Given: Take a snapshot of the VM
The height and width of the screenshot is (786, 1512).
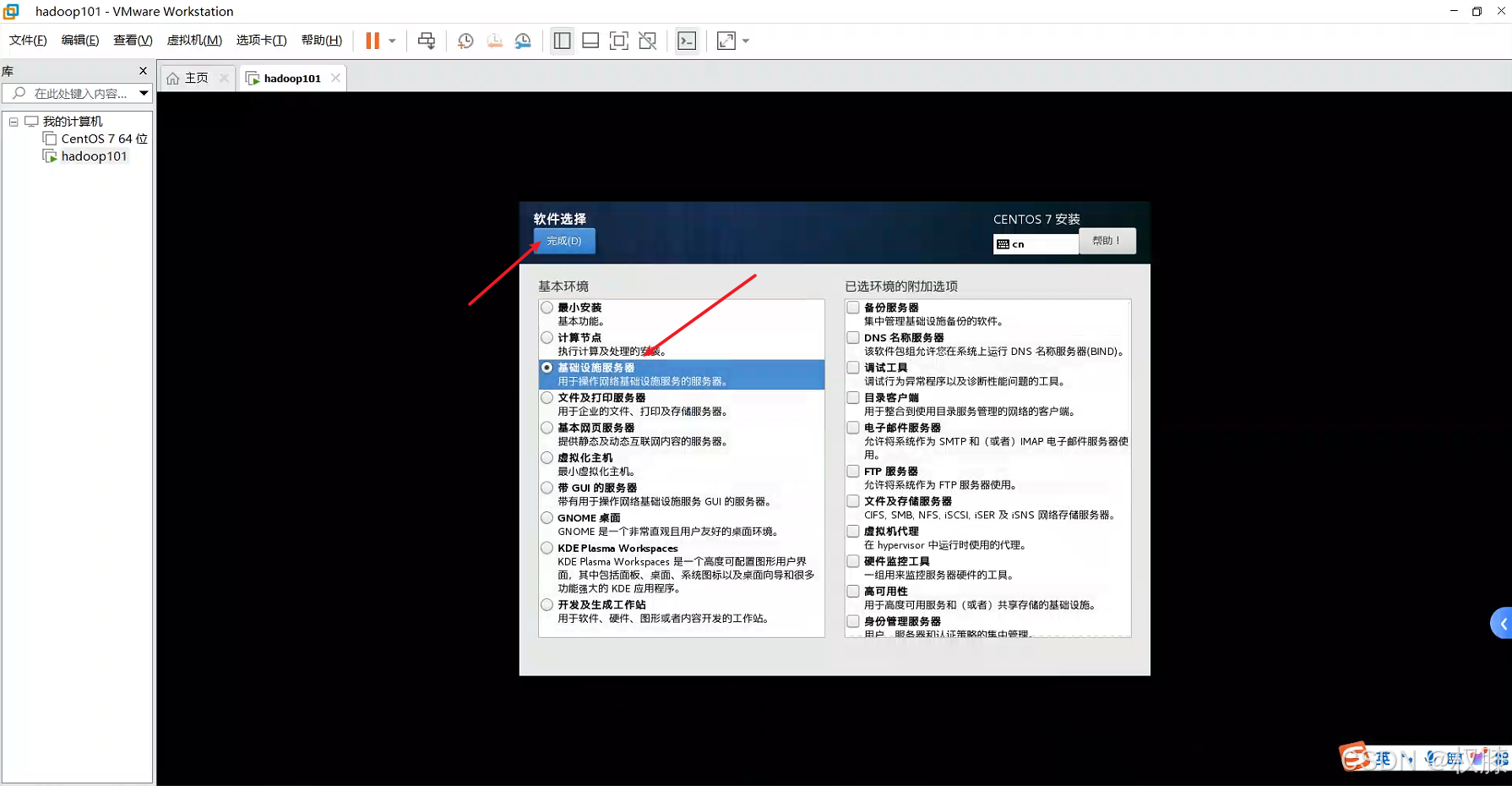Looking at the screenshot, I should coord(465,41).
